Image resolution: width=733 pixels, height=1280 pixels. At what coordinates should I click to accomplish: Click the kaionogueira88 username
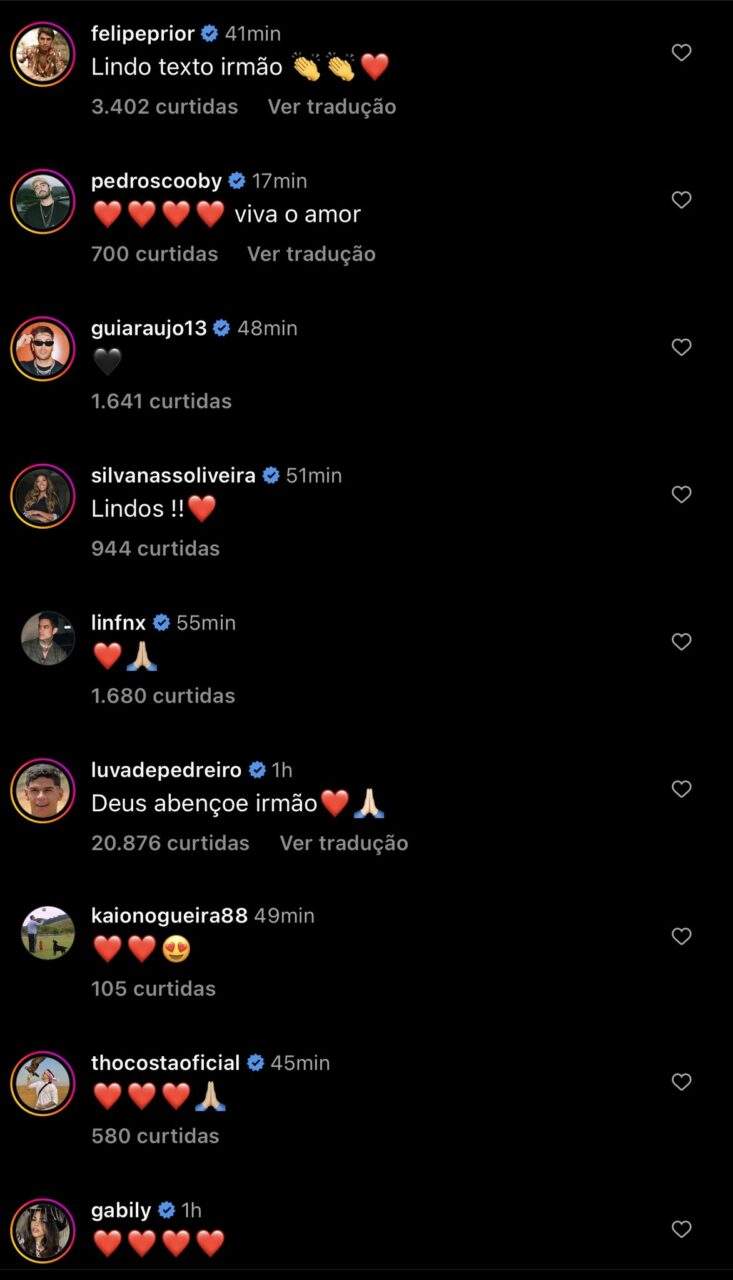[x=169, y=917]
